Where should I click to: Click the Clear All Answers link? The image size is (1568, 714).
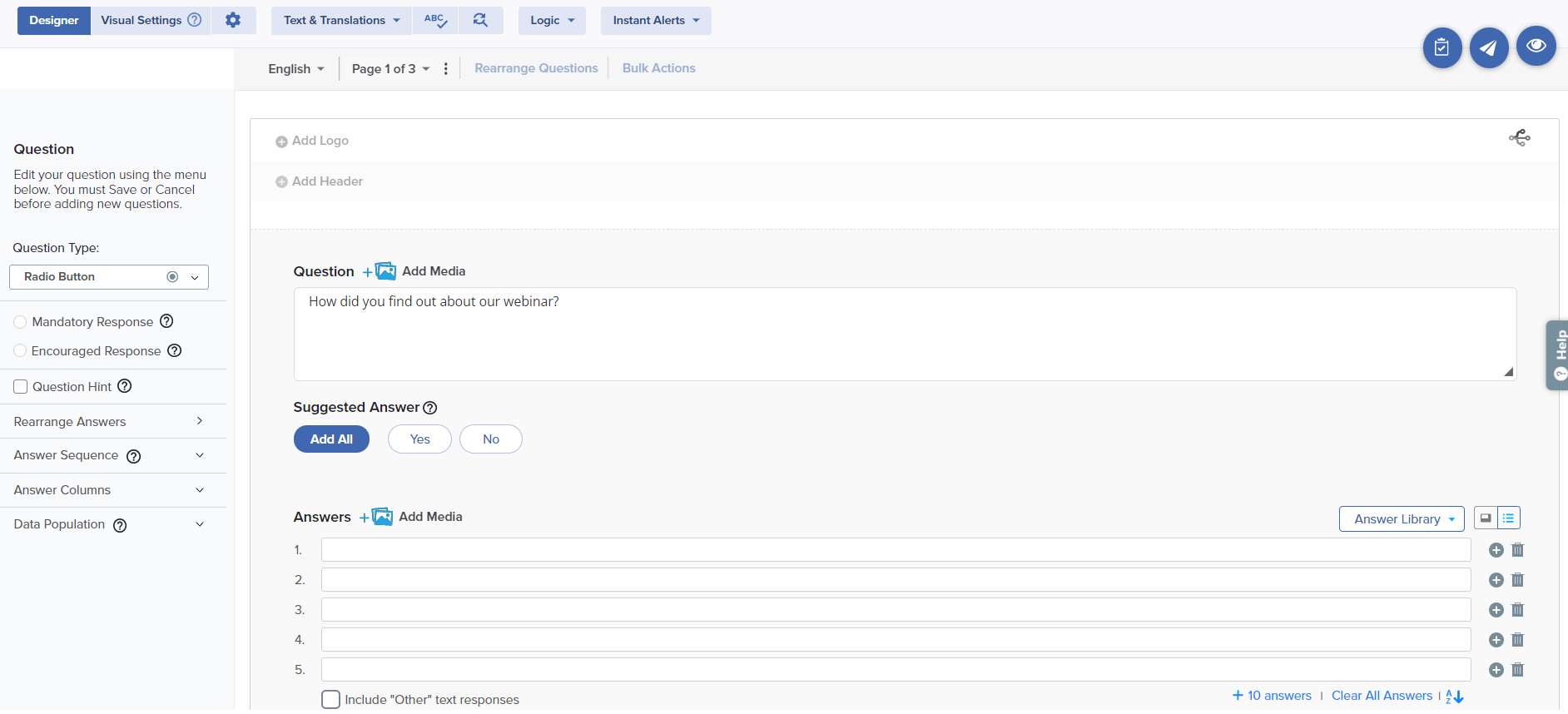1382,696
